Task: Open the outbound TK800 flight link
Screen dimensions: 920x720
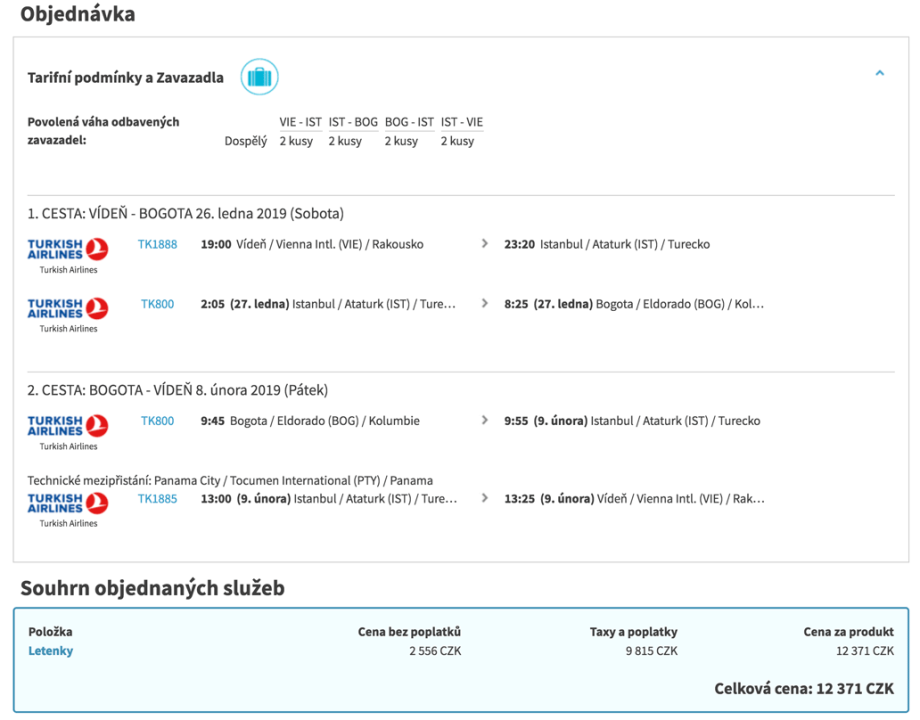Action: tap(157, 304)
